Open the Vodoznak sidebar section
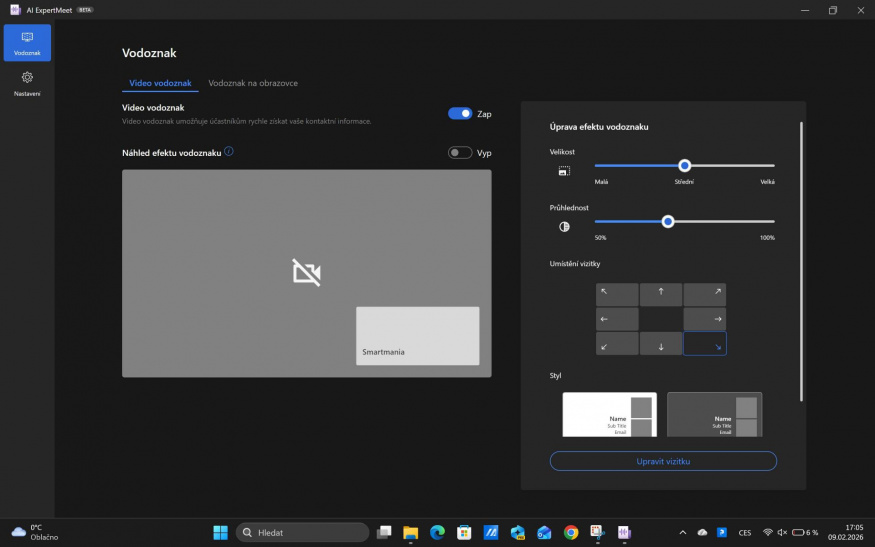The width and height of the screenshot is (875, 547). tap(27, 42)
